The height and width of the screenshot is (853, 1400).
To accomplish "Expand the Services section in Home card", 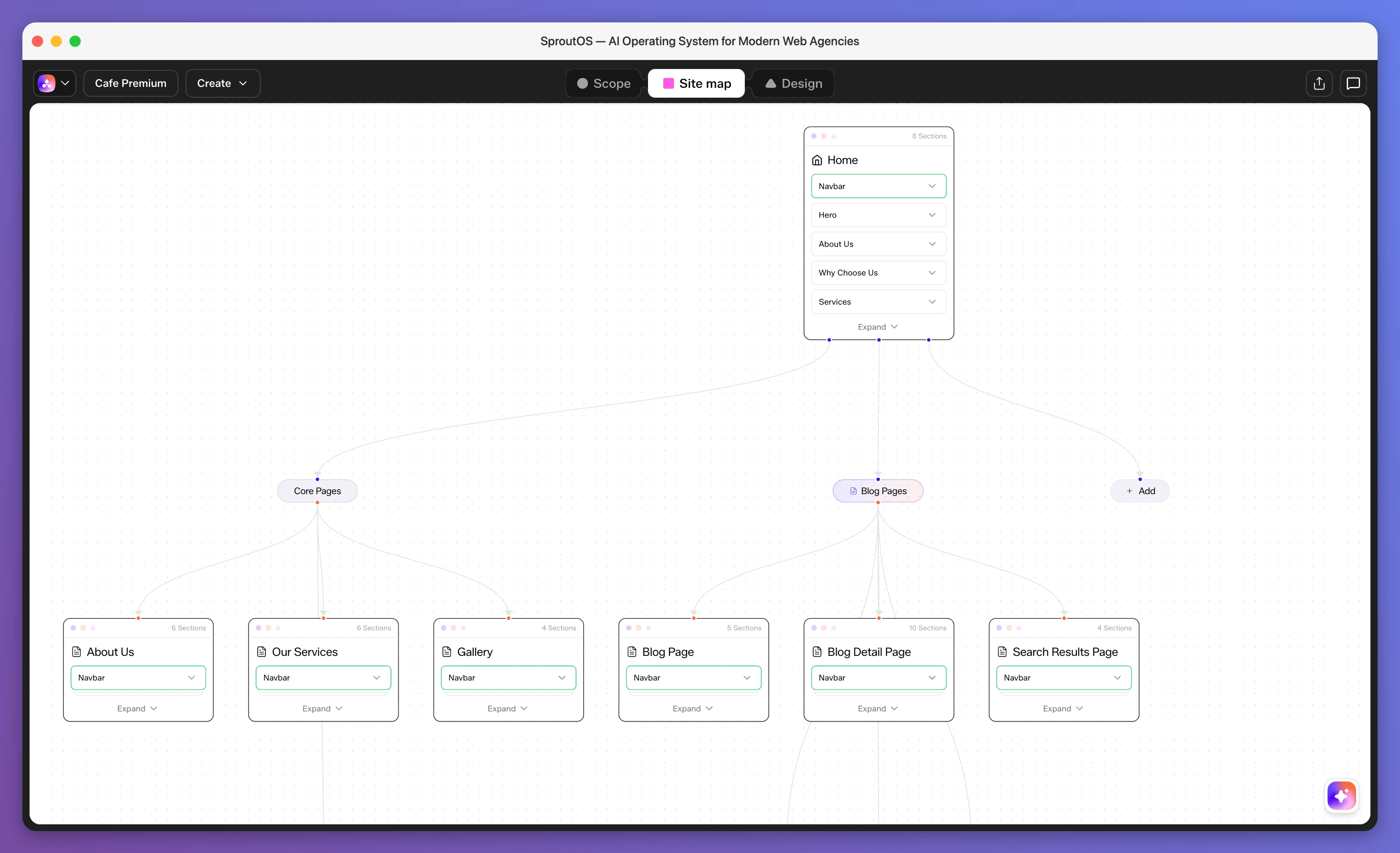I will pos(879,302).
